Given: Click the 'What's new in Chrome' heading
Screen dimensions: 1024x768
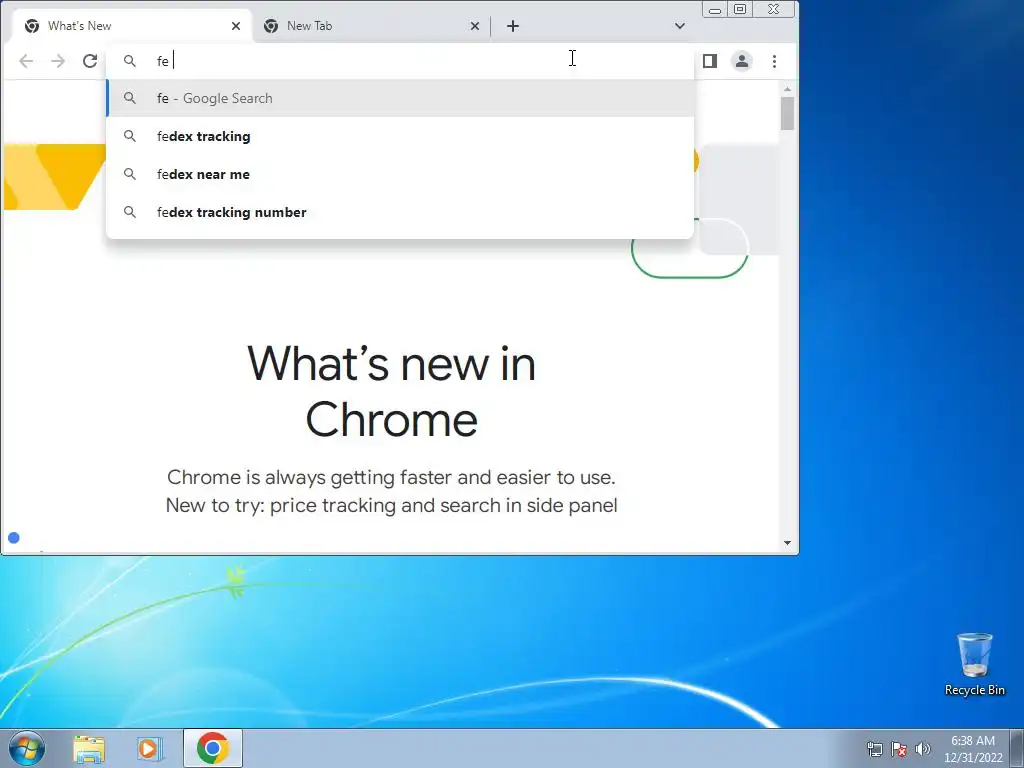Looking at the screenshot, I should click(x=391, y=391).
